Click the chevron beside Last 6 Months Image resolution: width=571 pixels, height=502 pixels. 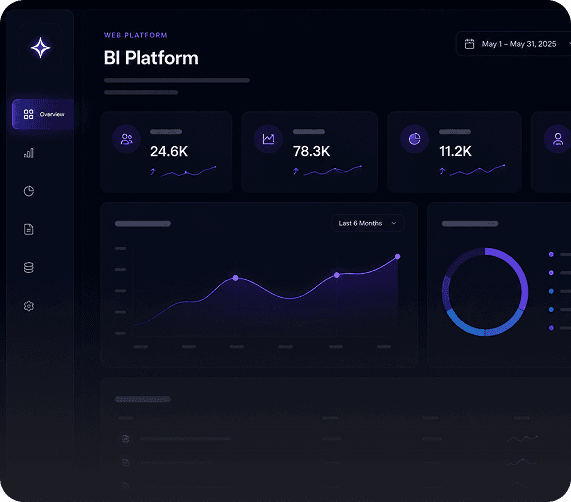click(394, 223)
